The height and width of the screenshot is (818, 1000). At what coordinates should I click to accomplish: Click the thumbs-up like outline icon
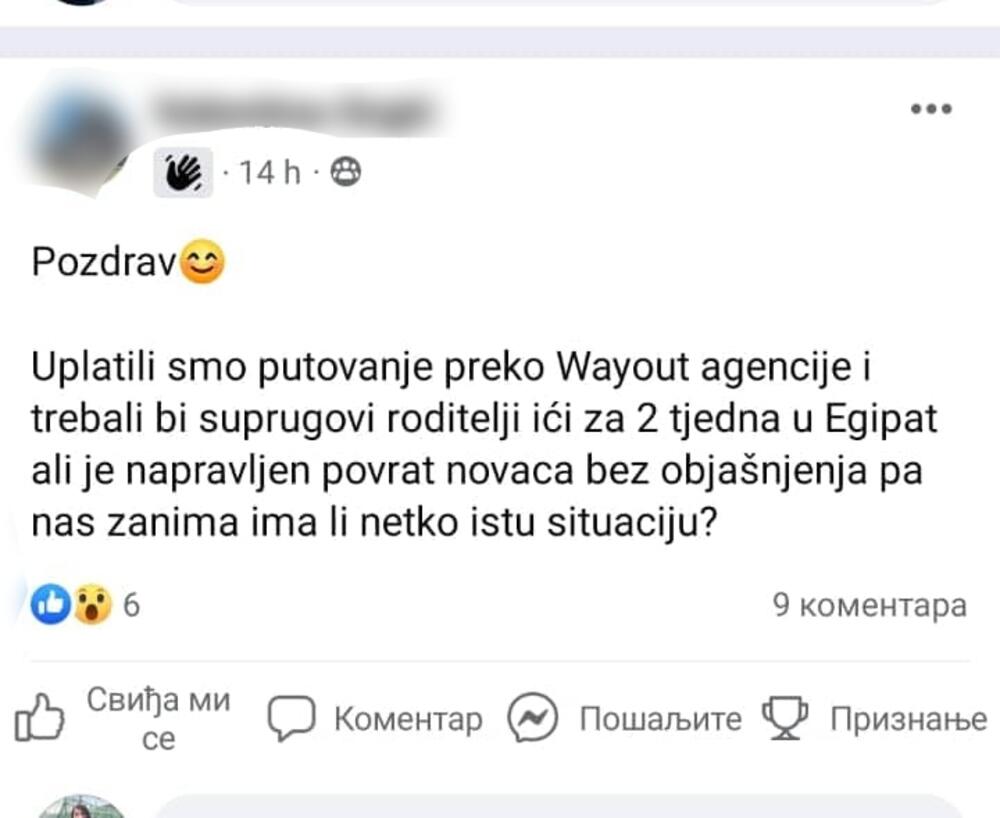(39, 718)
